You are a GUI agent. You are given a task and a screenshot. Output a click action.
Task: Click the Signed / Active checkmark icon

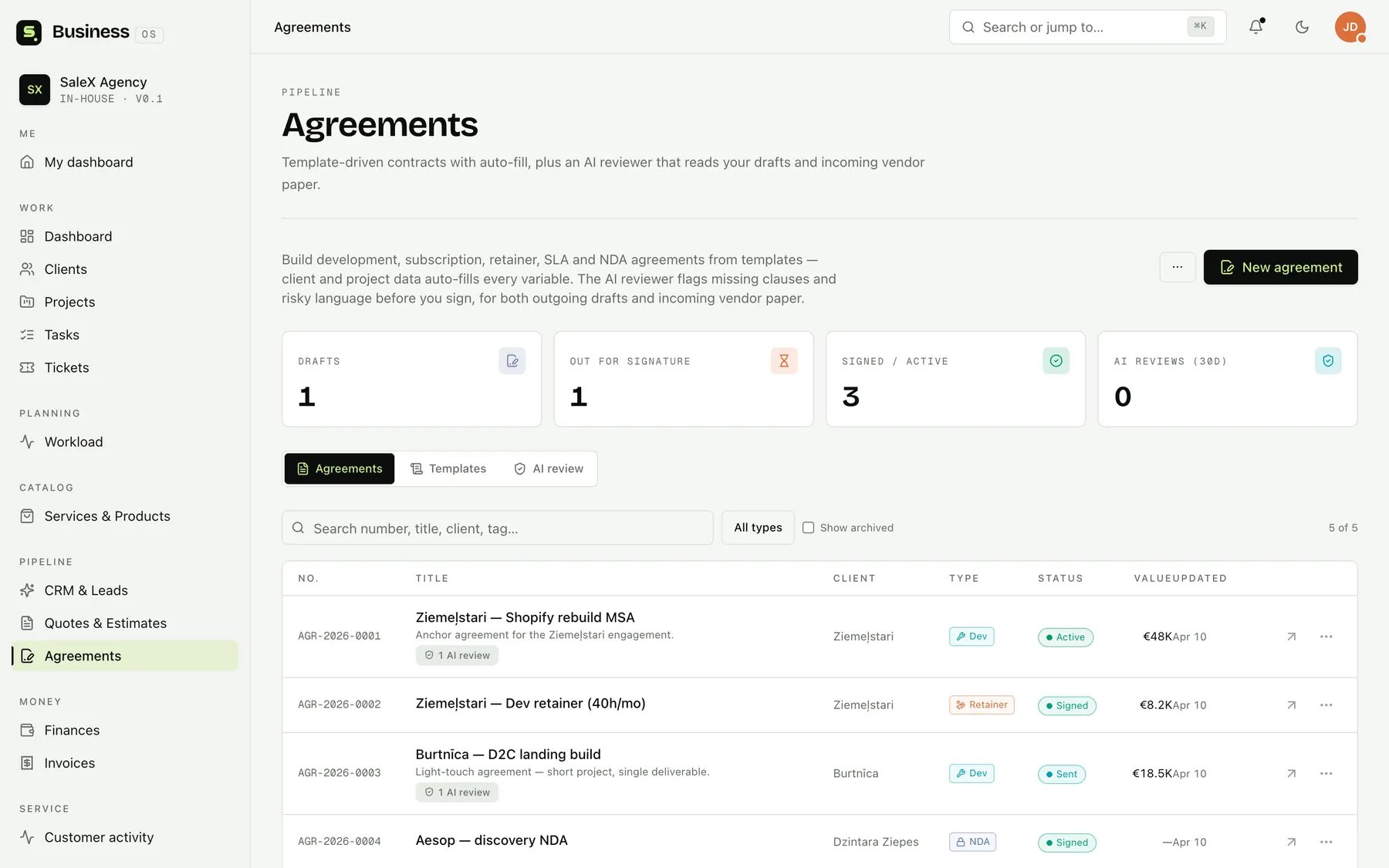[1056, 361]
